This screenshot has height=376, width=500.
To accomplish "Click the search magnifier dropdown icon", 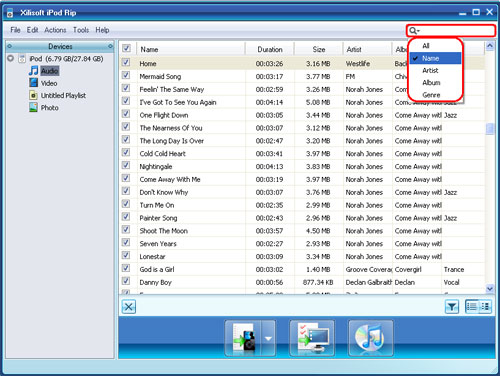I will click(x=414, y=31).
